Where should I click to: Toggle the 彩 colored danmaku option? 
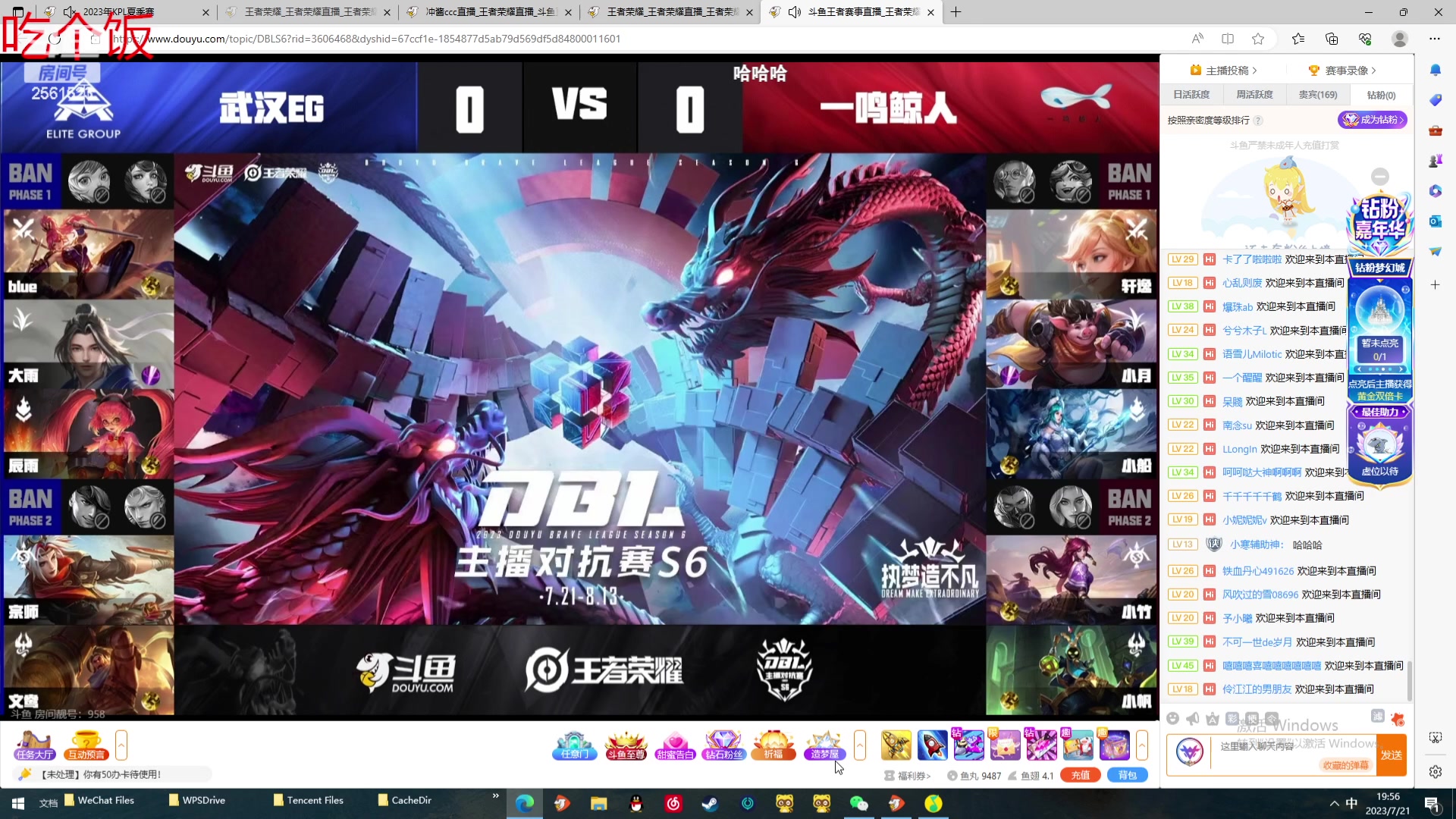(x=1232, y=718)
